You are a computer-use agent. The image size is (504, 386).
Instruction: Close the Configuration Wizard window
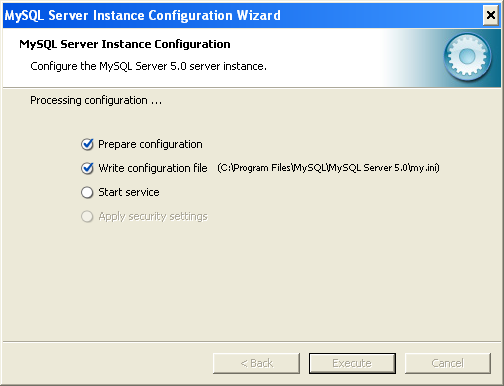[491, 15]
